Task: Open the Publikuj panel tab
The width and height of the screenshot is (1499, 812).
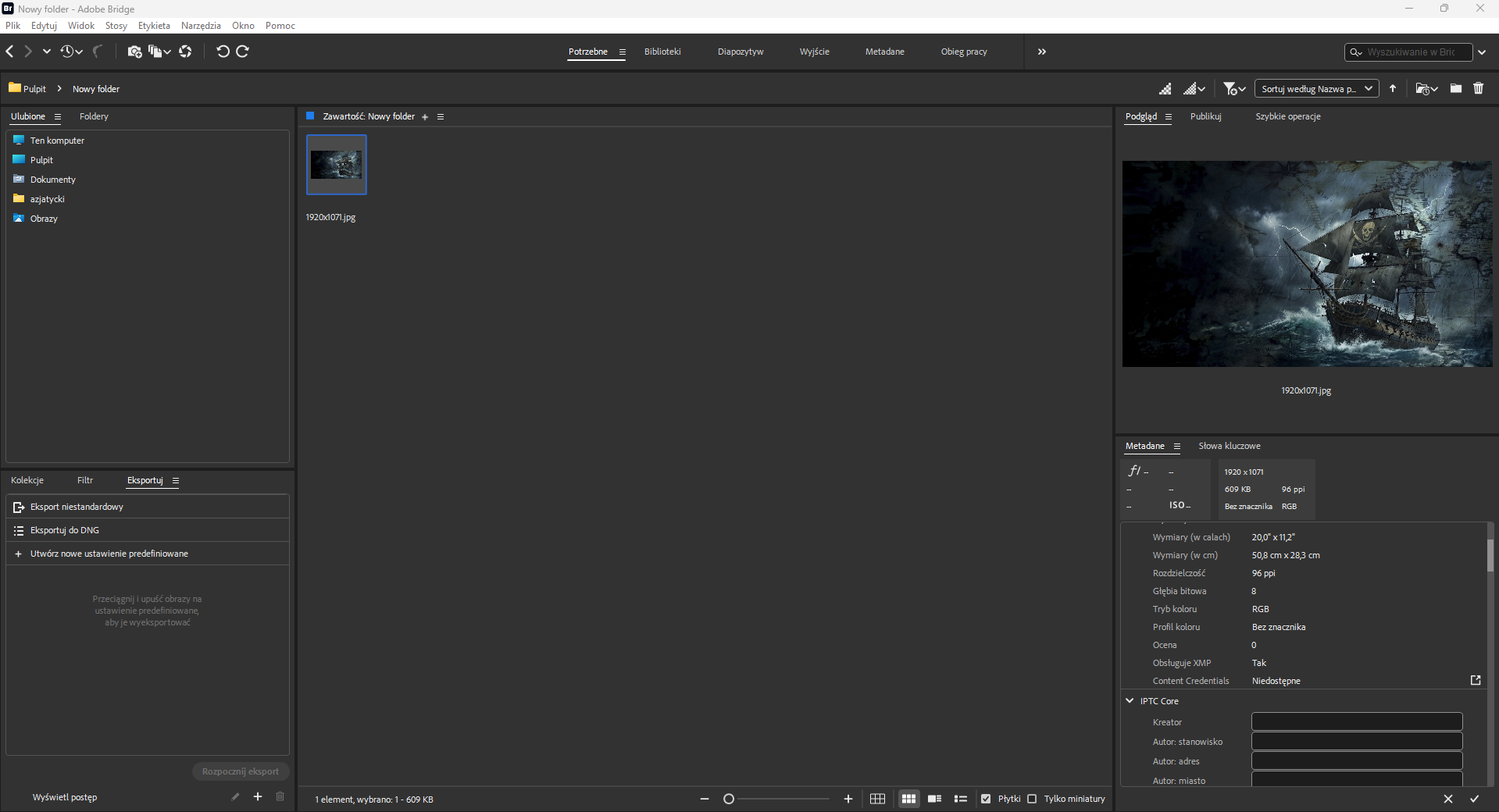Action: [1205, 117]
